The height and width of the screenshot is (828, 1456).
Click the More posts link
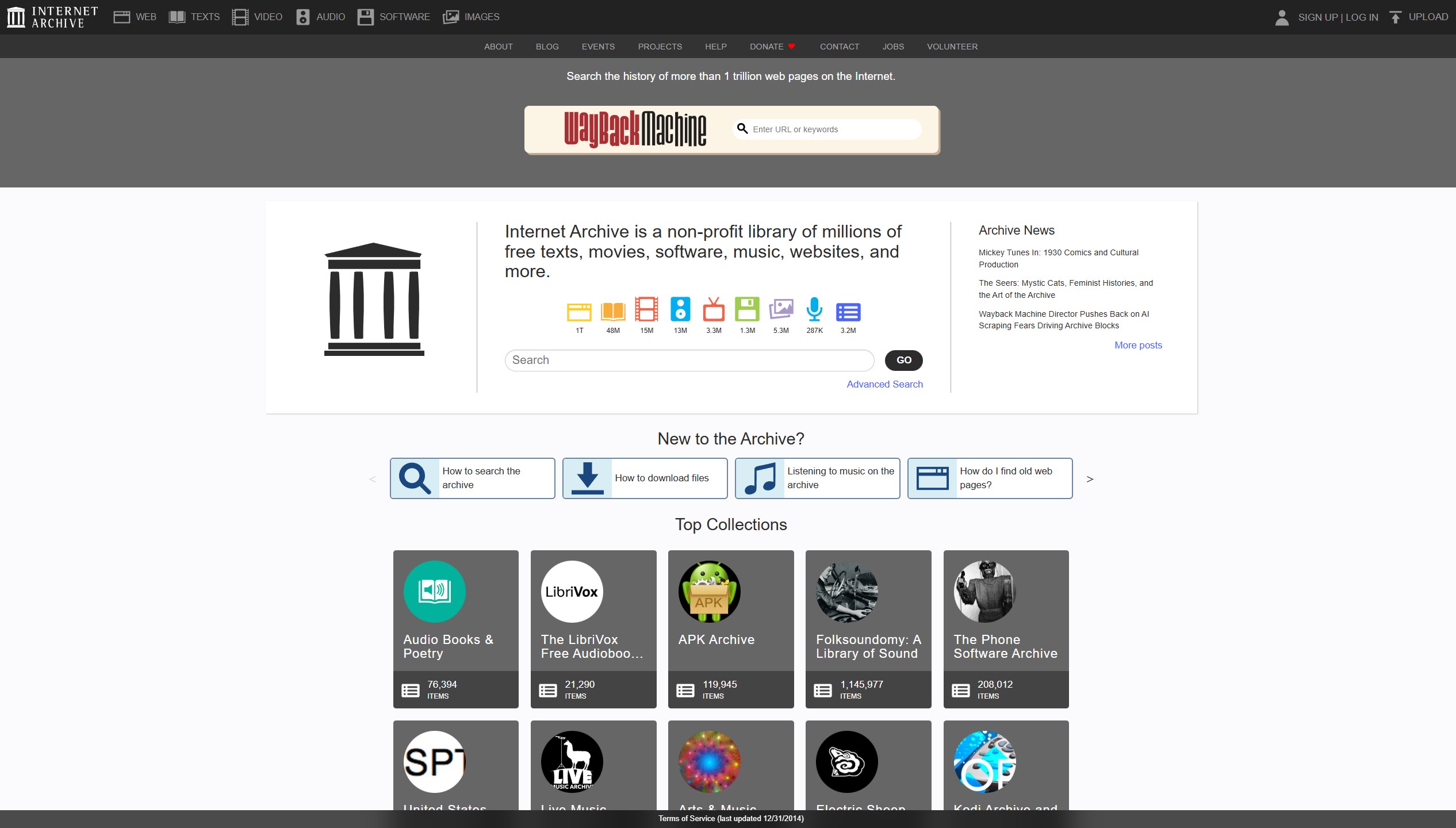[x=1138, y=345]
